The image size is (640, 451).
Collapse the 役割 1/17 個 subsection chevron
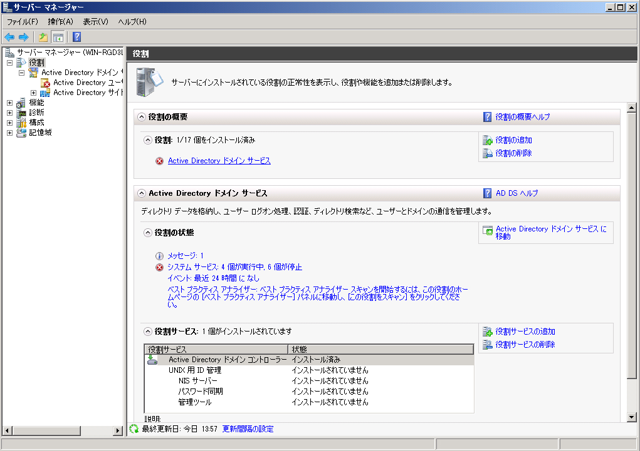pos(148,140)
